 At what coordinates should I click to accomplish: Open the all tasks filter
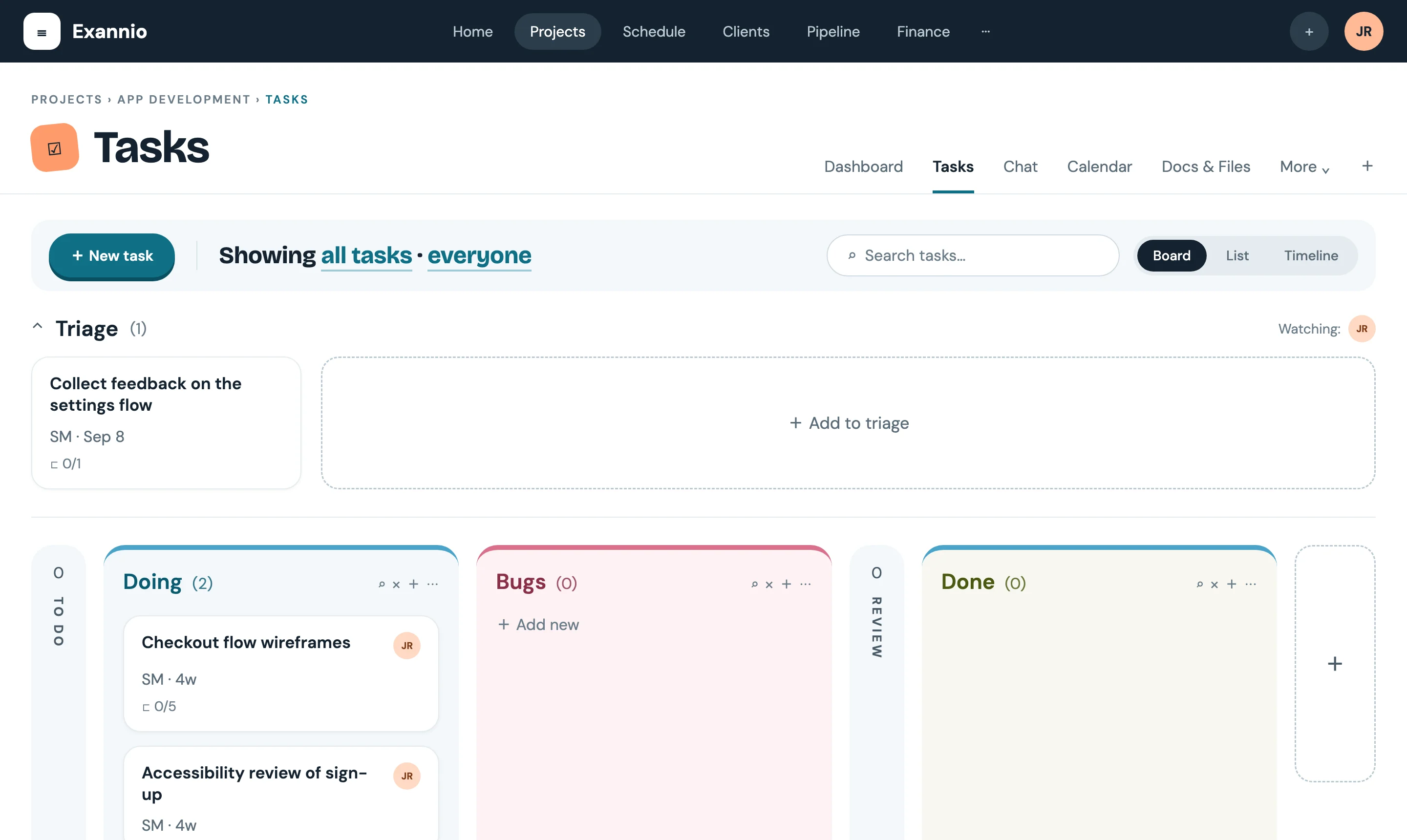tap(366, 256)
